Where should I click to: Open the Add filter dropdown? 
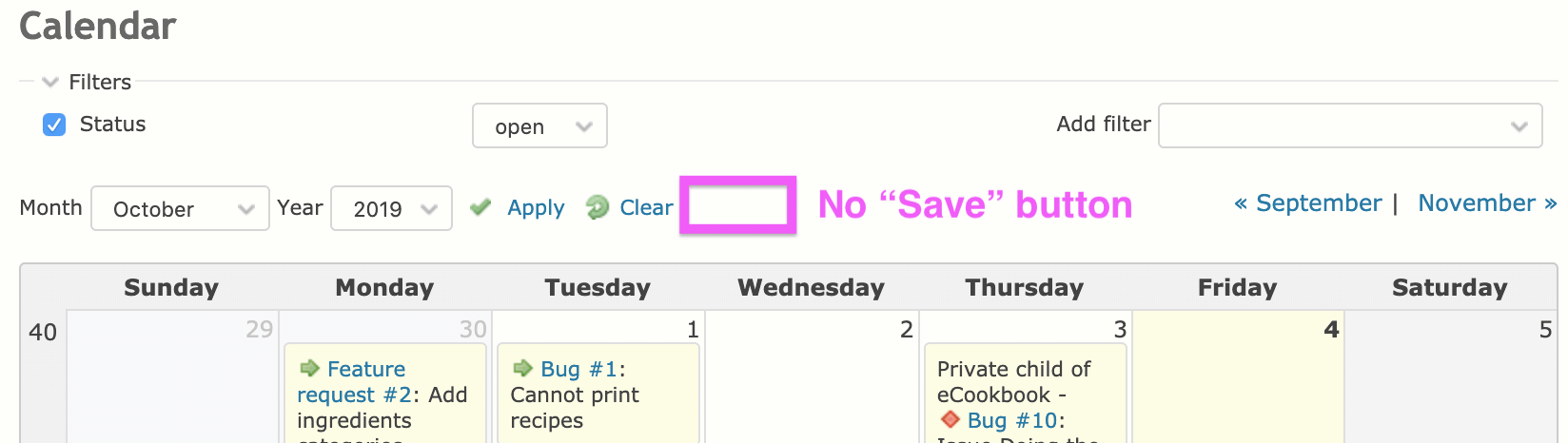pos(1349,126)
